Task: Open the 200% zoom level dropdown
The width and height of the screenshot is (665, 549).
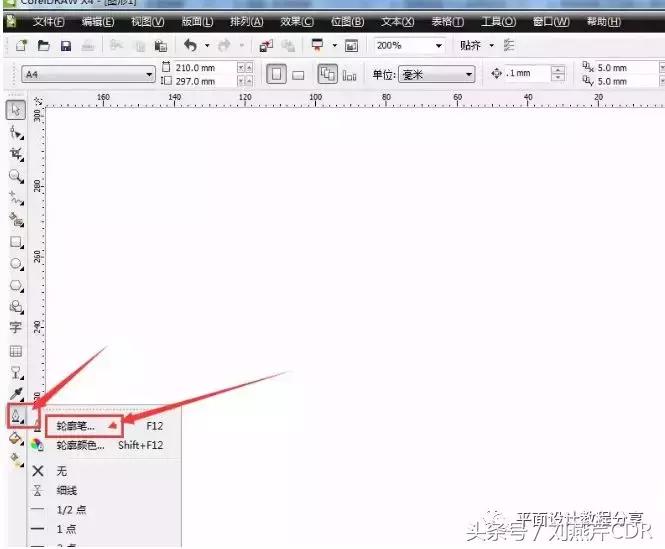Action: click(439, 45)
